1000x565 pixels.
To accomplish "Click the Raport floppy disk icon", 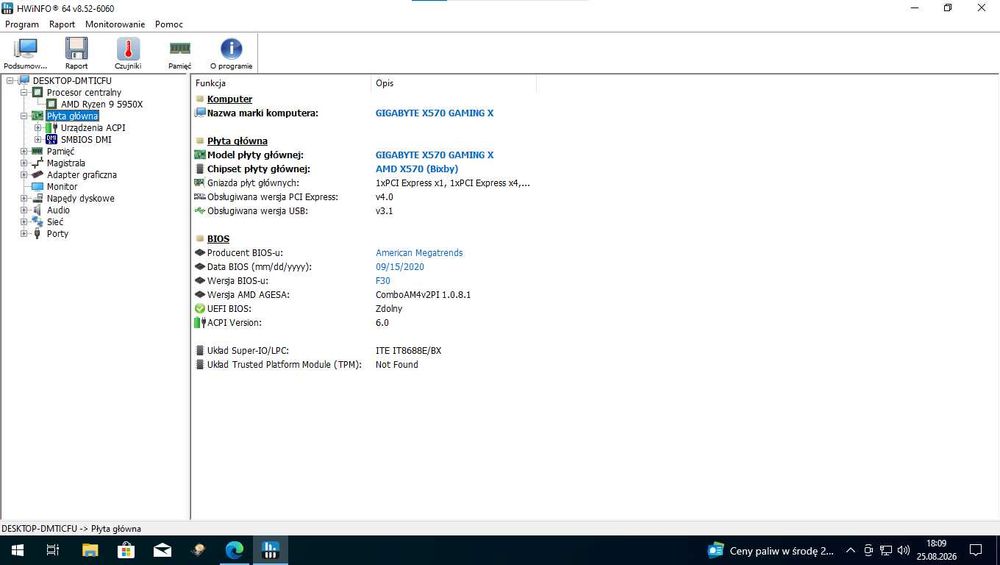I will click(76, 49).
